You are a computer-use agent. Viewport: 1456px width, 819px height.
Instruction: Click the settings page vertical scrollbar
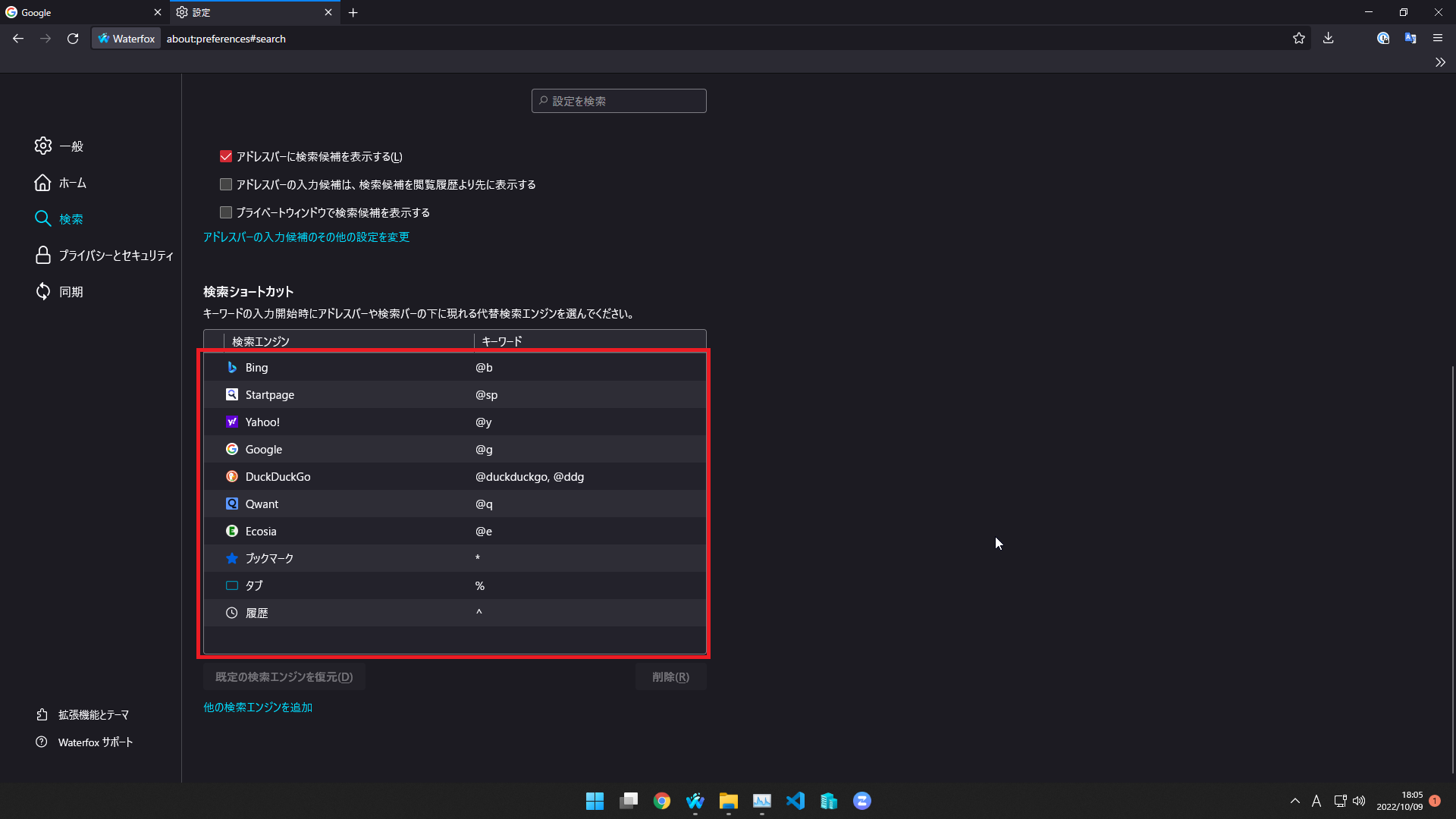click(x=1452, y=569)
